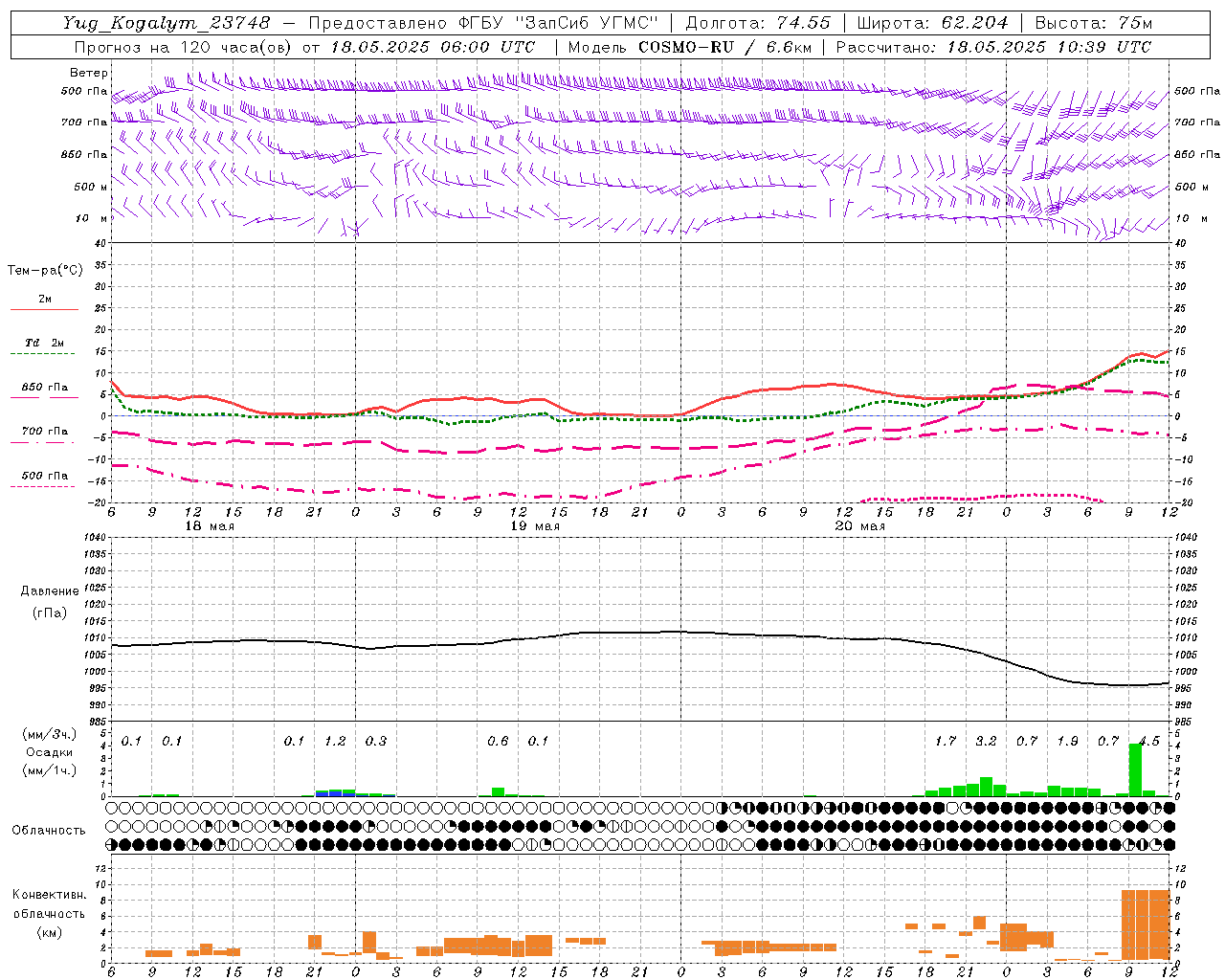Select the text "ЗапСиб УГМС" in the header
Screen dimensions: 1225x980
[587, 23]
